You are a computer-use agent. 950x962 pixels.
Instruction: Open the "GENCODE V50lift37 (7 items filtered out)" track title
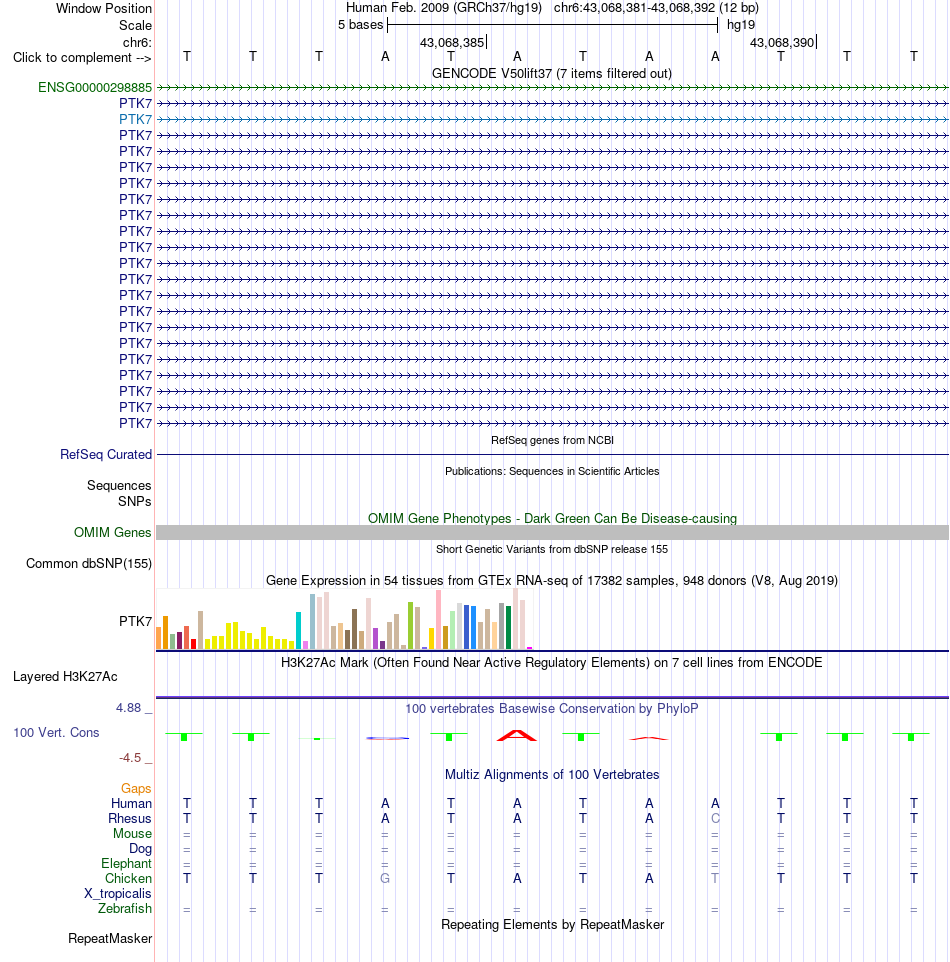click(552, 74)
